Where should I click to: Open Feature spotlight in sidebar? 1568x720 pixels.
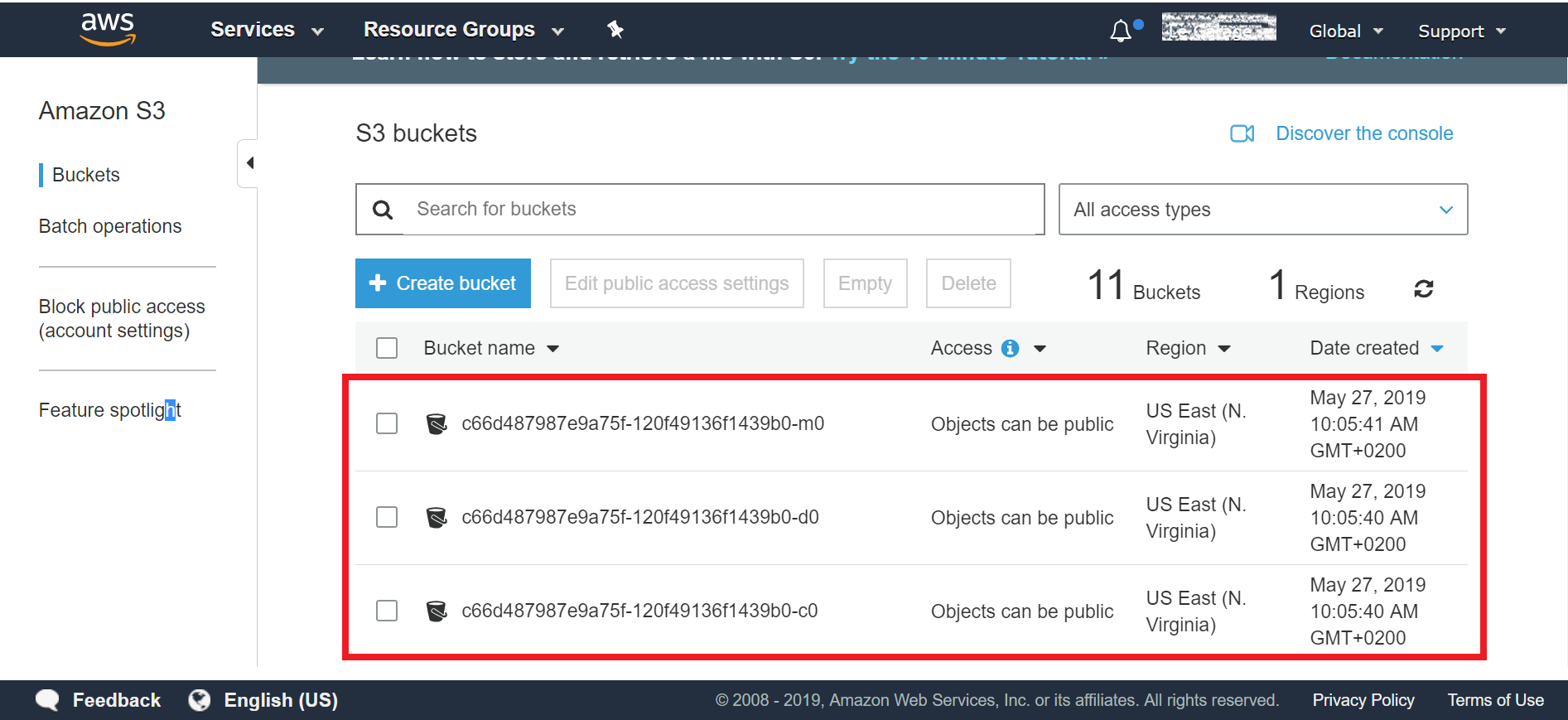pyautogui.click(x=109, y=410)
